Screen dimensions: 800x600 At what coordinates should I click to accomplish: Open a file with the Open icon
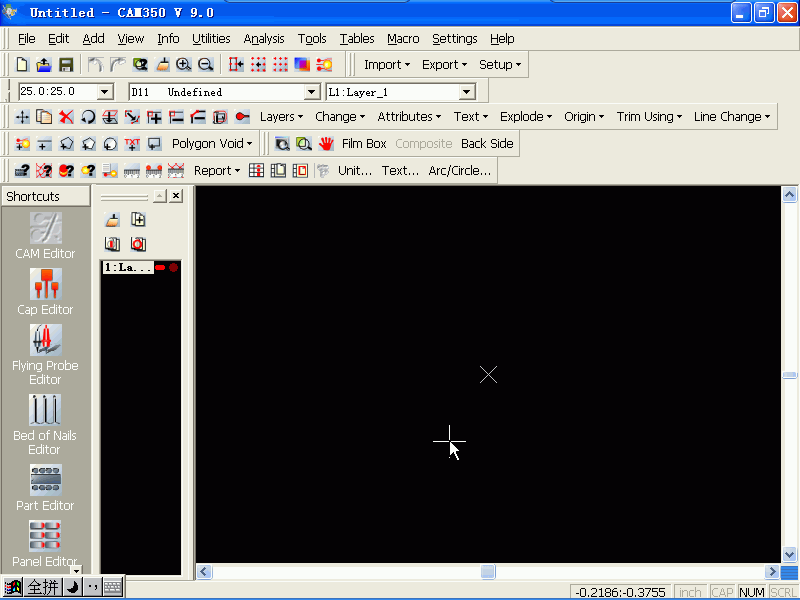coord(43,64)
